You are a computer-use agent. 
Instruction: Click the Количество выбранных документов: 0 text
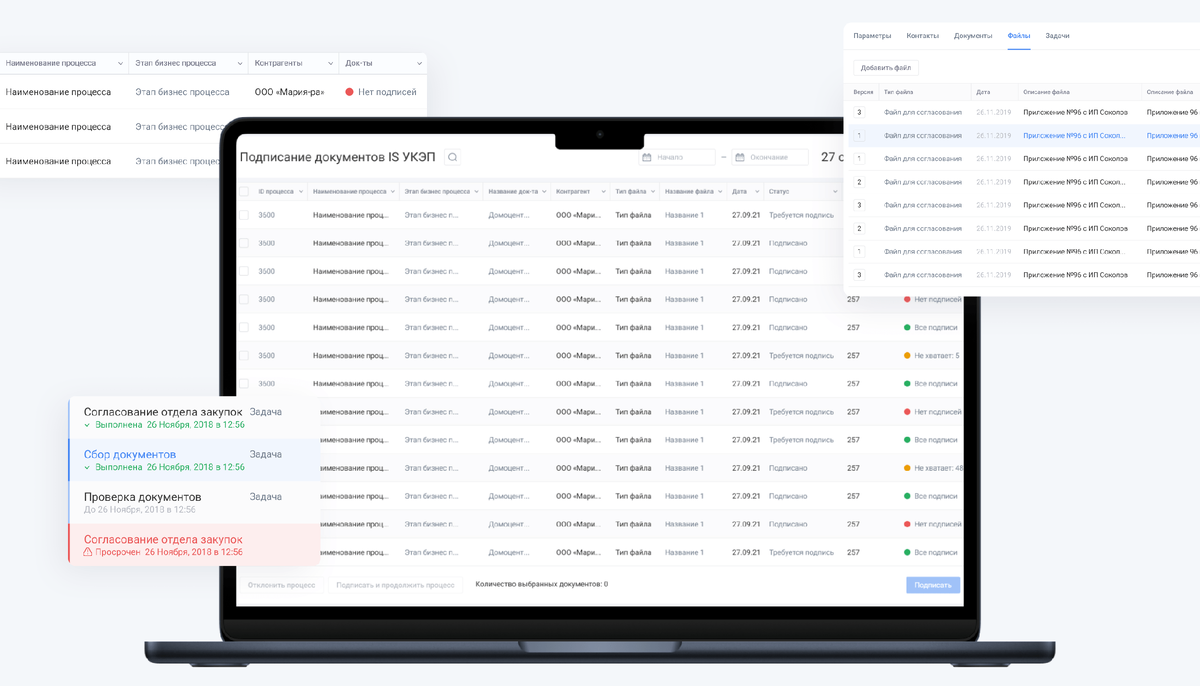[x=541, y=584]
